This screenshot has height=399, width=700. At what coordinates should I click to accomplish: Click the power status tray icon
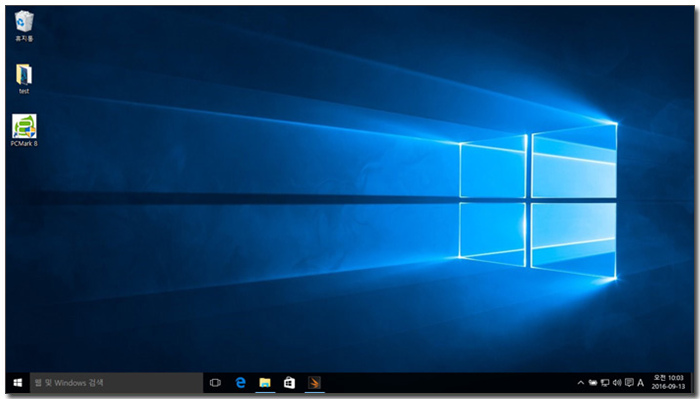click(593, 383)
